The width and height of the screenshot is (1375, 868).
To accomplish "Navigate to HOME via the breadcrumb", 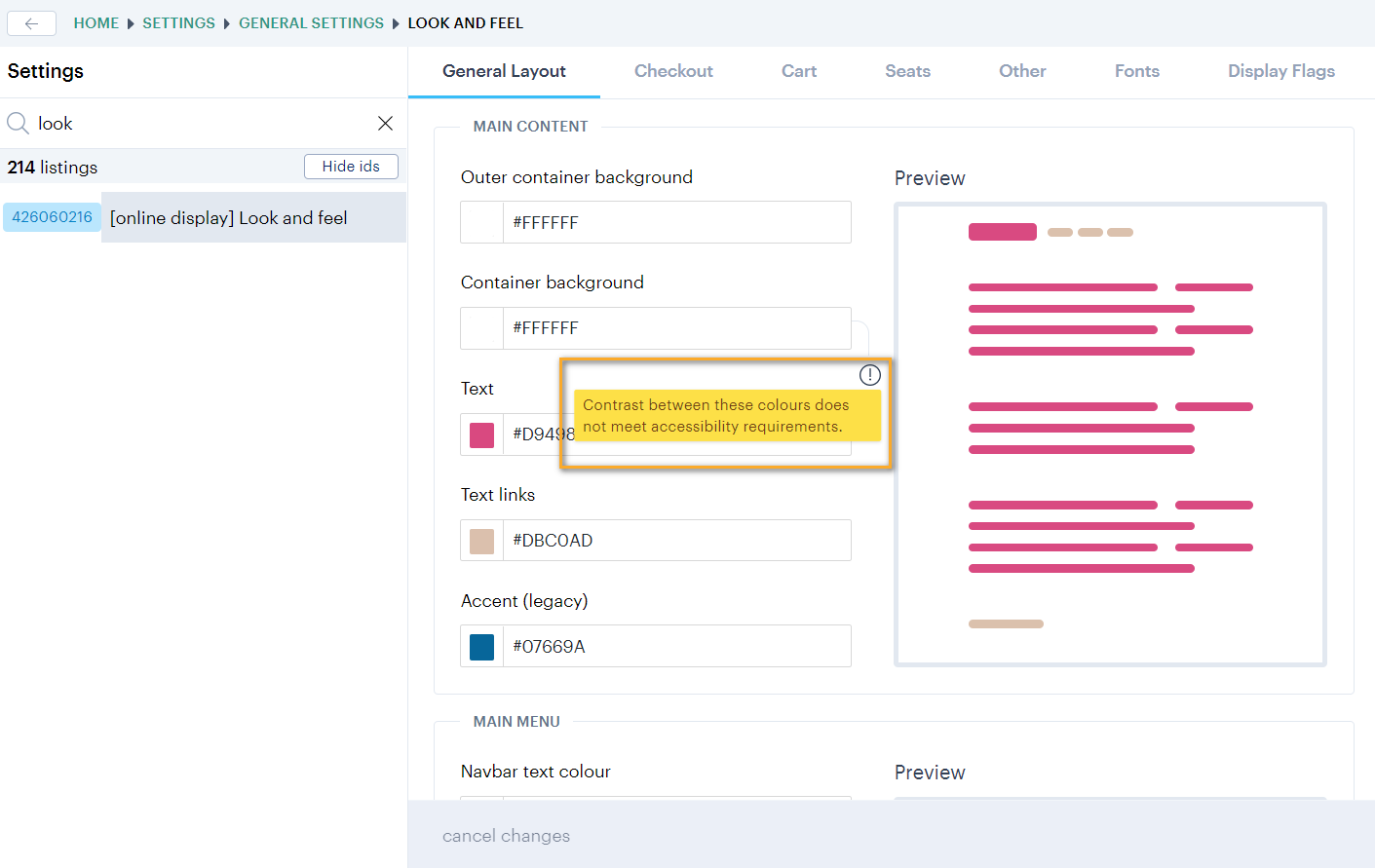I will (x=96, y=22).
